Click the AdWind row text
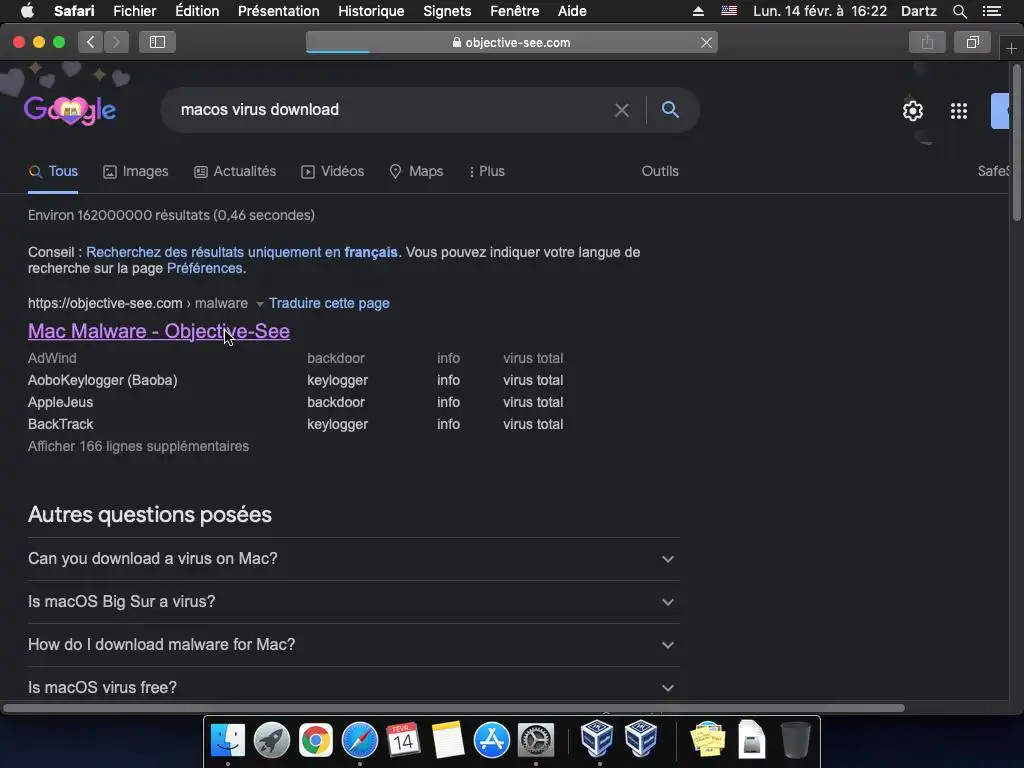The height and width of the screenshot is (768, 1024). tap(52, 359)
